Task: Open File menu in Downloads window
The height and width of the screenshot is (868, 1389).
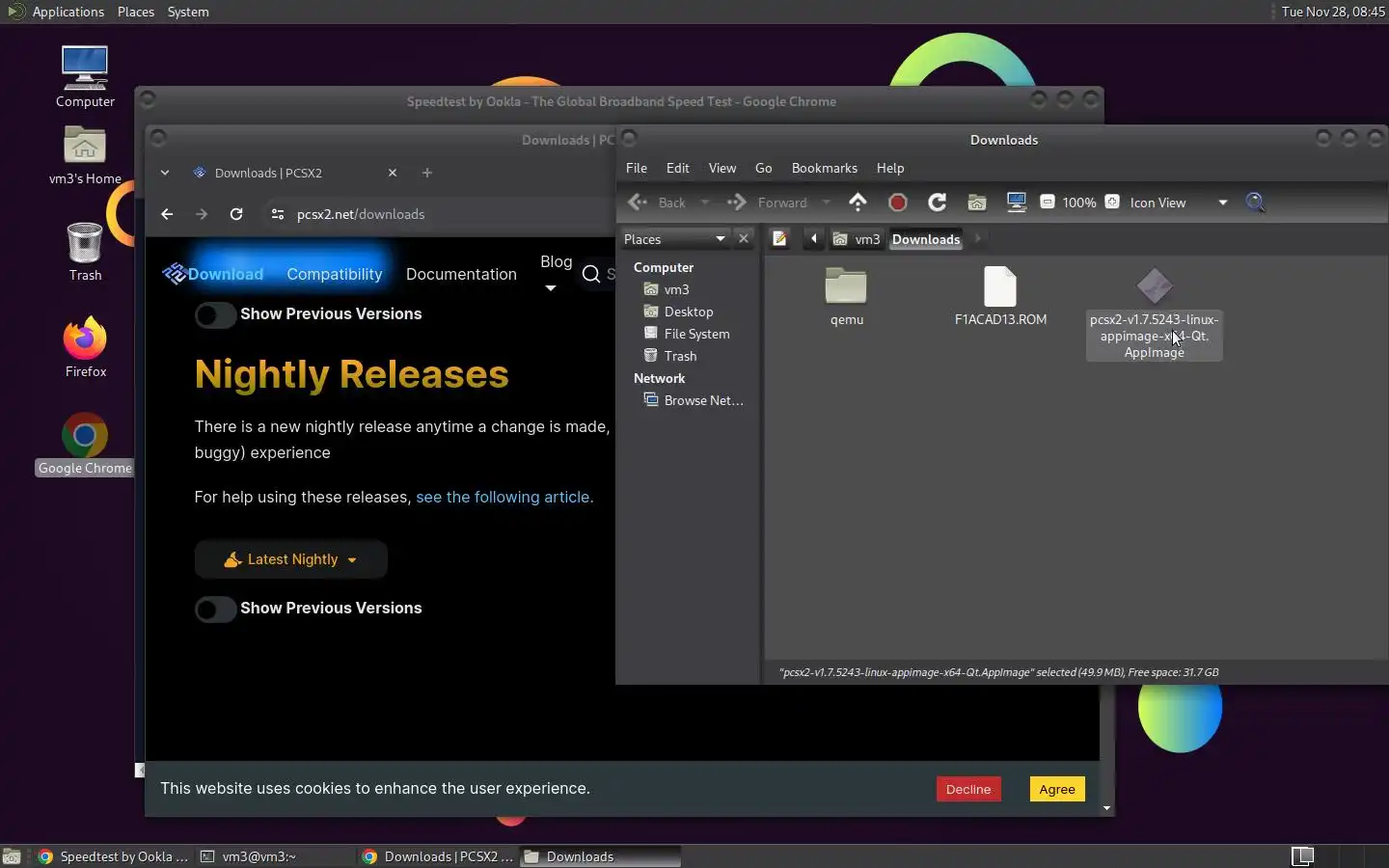Action: pyautogui.click(x=637, y=168)
